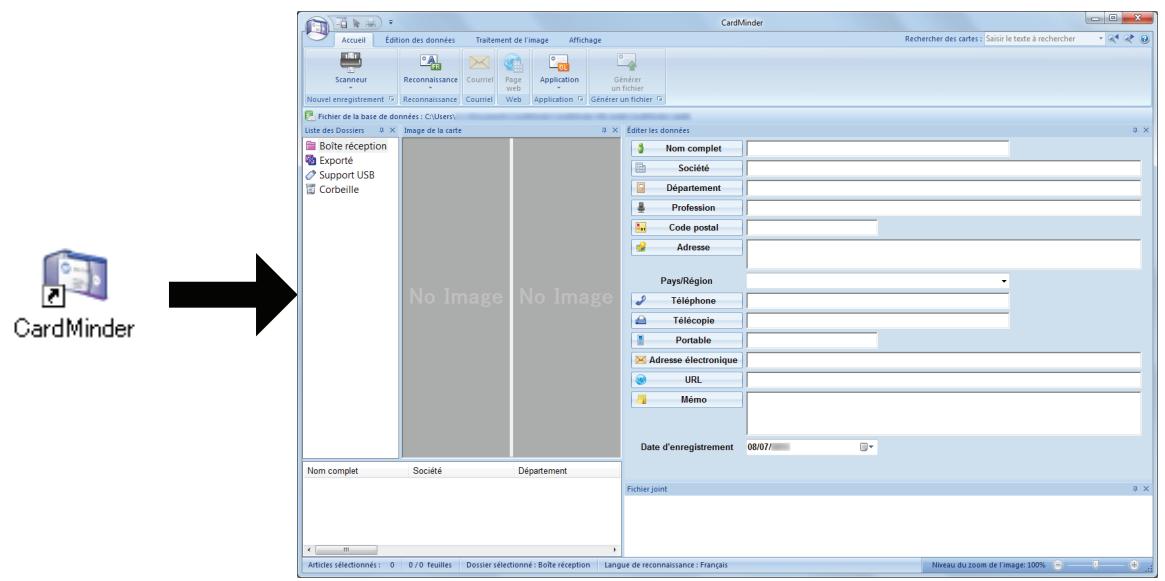The width and height of the screenshot is (1165, 581).
Task: Click the Page web globe icon
Action: (x=513, y=63)
